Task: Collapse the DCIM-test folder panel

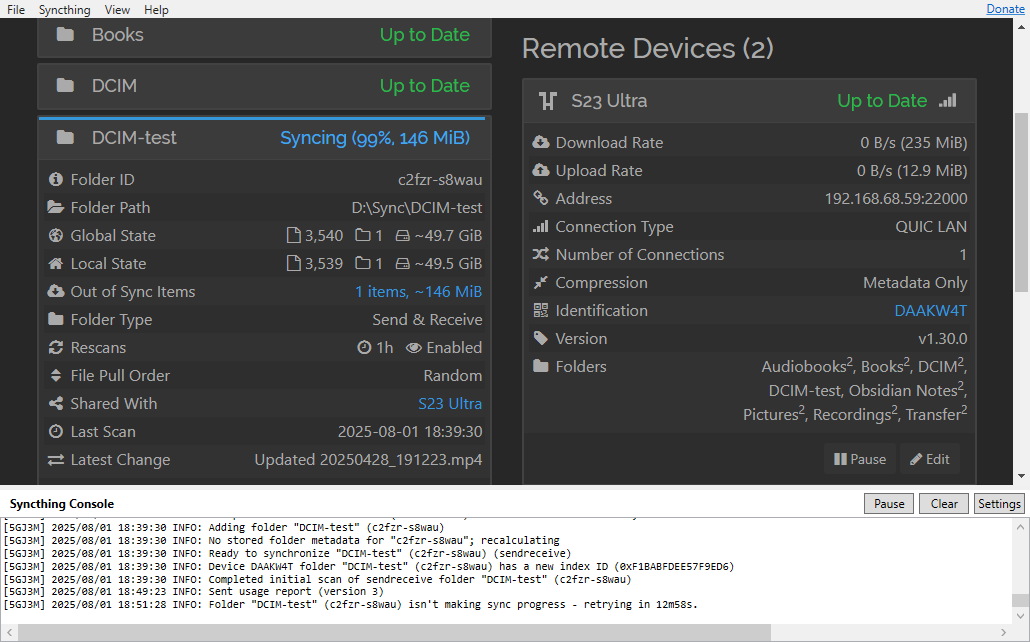Action: 264,138
